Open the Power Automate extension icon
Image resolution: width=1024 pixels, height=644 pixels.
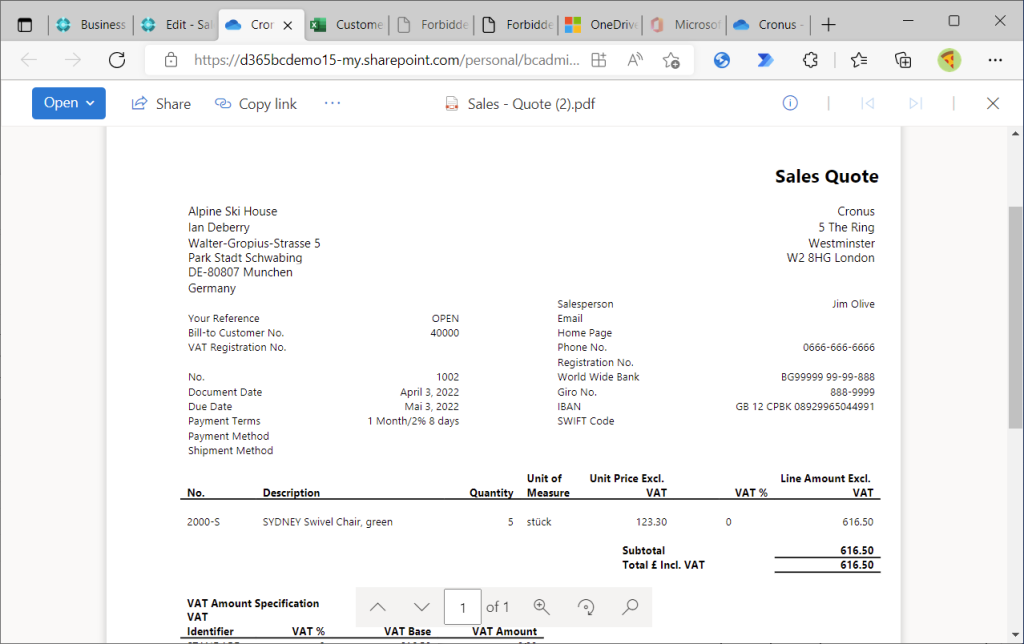[x=765, y=60]
